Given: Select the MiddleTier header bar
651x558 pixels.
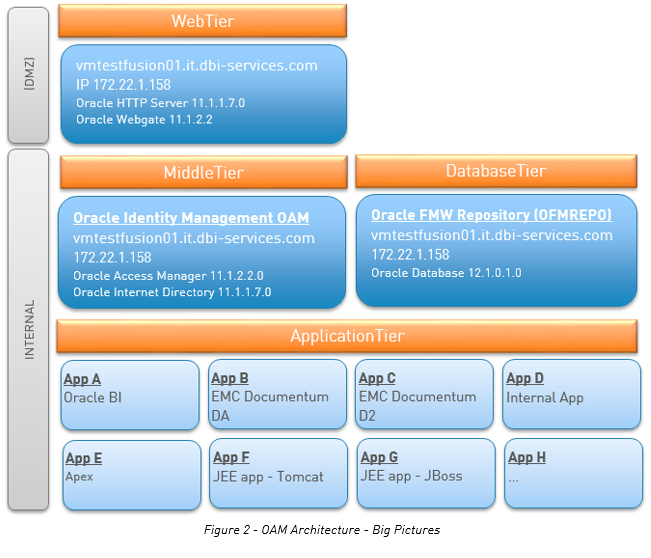Looking at the screenshot, I should click(203, 172).
